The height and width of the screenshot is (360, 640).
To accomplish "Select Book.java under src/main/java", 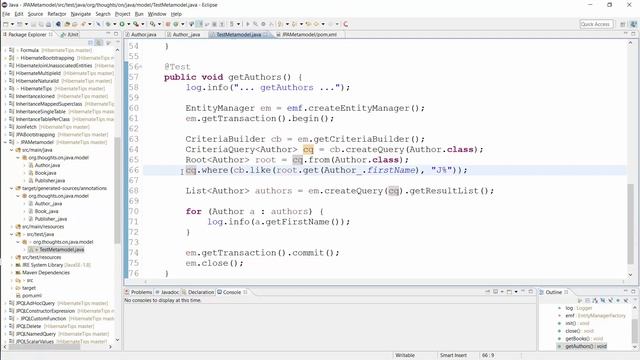I will coord(46,173).
